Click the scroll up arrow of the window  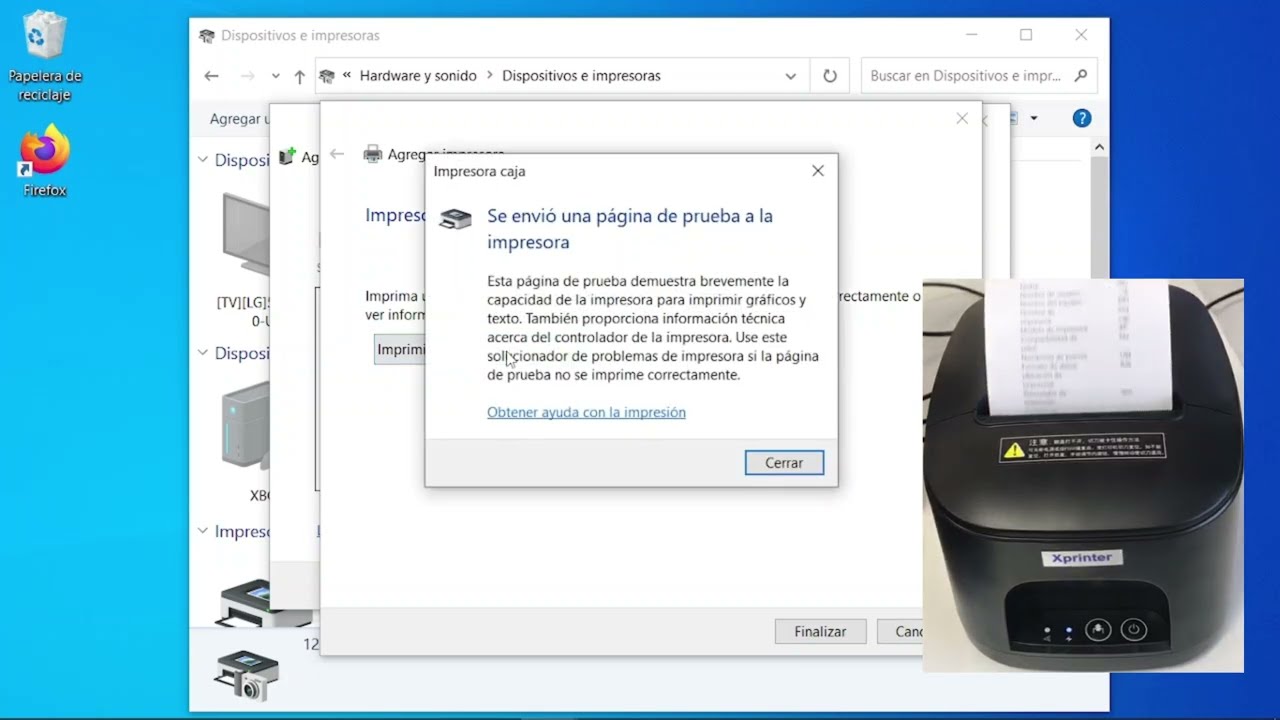click(1099, 148)
